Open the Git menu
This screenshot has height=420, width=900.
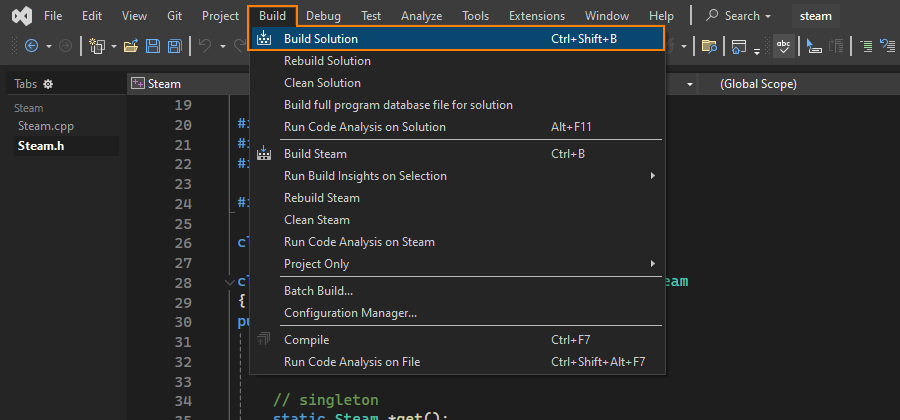174,16
